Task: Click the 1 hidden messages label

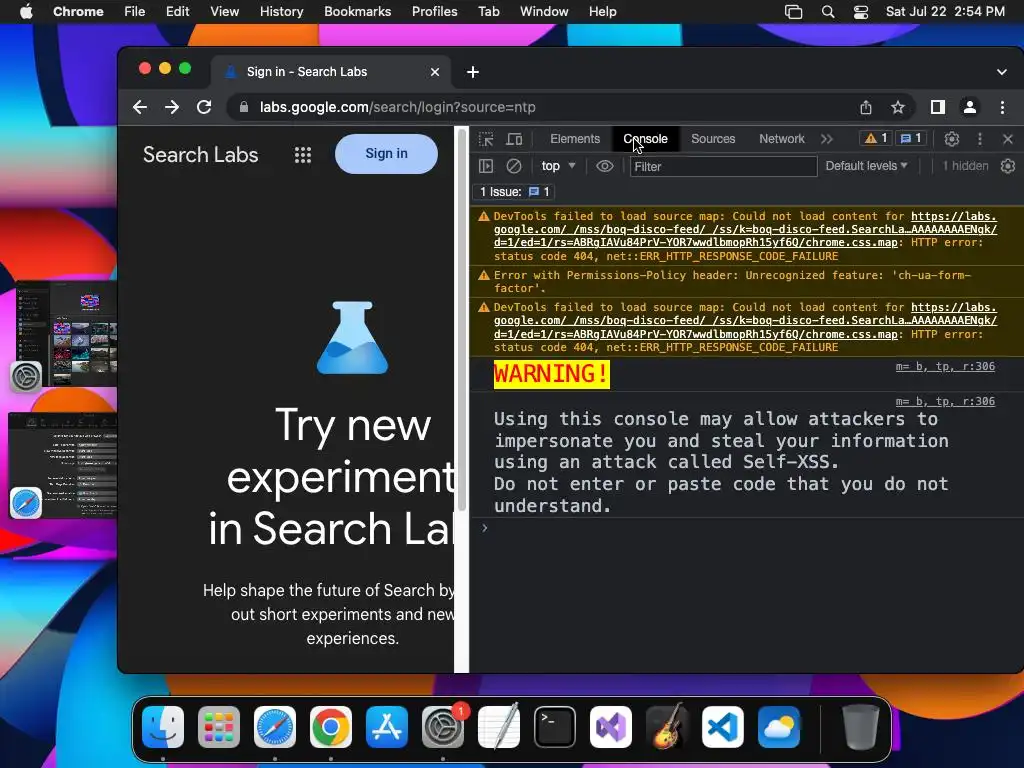Action: pos(965,166)
